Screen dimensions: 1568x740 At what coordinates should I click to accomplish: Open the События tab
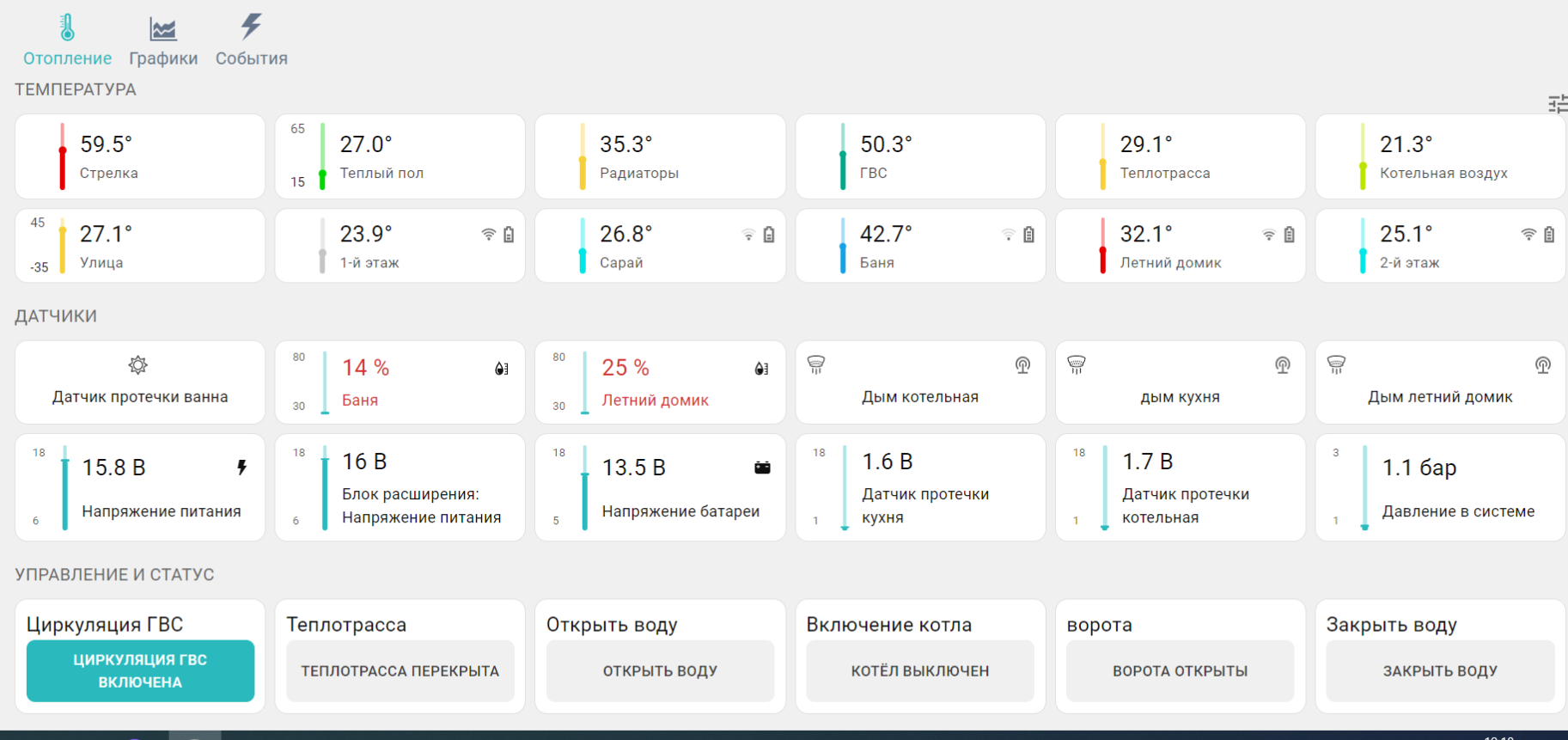[251, 40]
